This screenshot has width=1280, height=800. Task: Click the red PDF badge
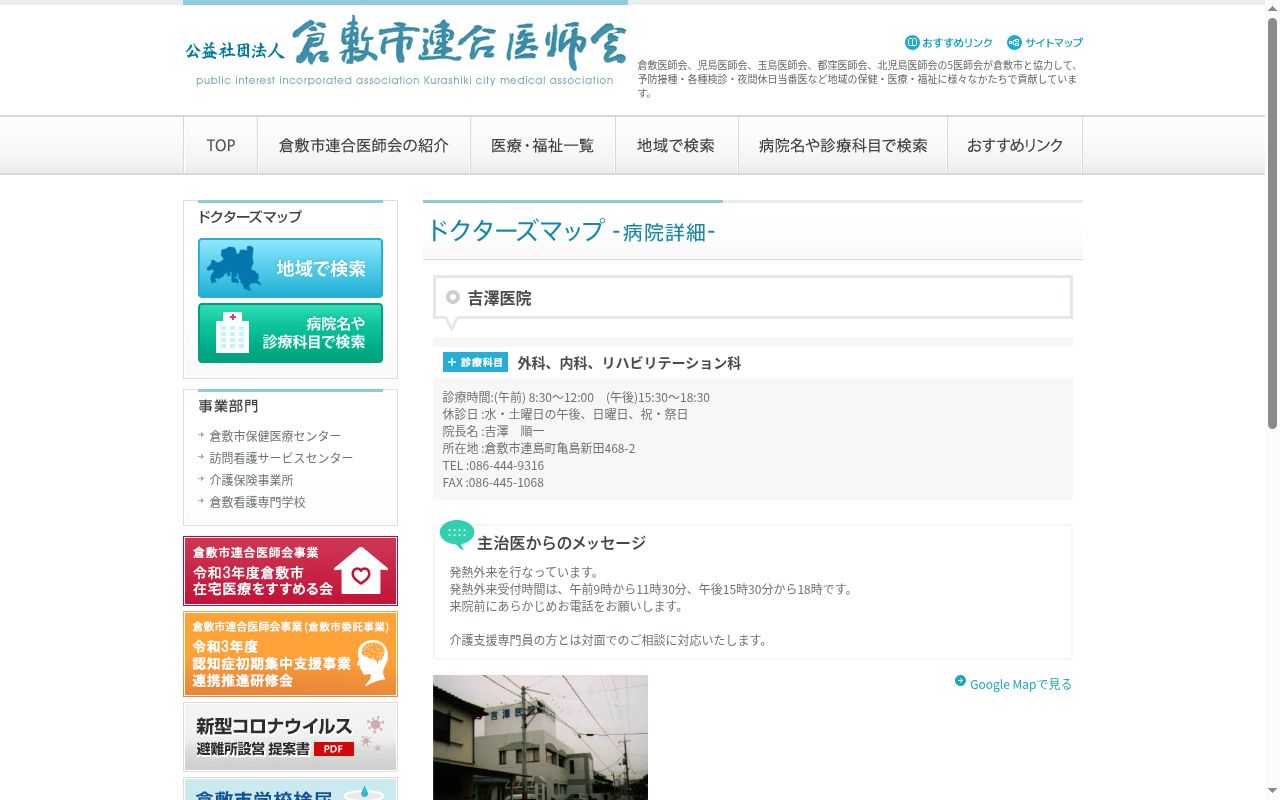334,749
